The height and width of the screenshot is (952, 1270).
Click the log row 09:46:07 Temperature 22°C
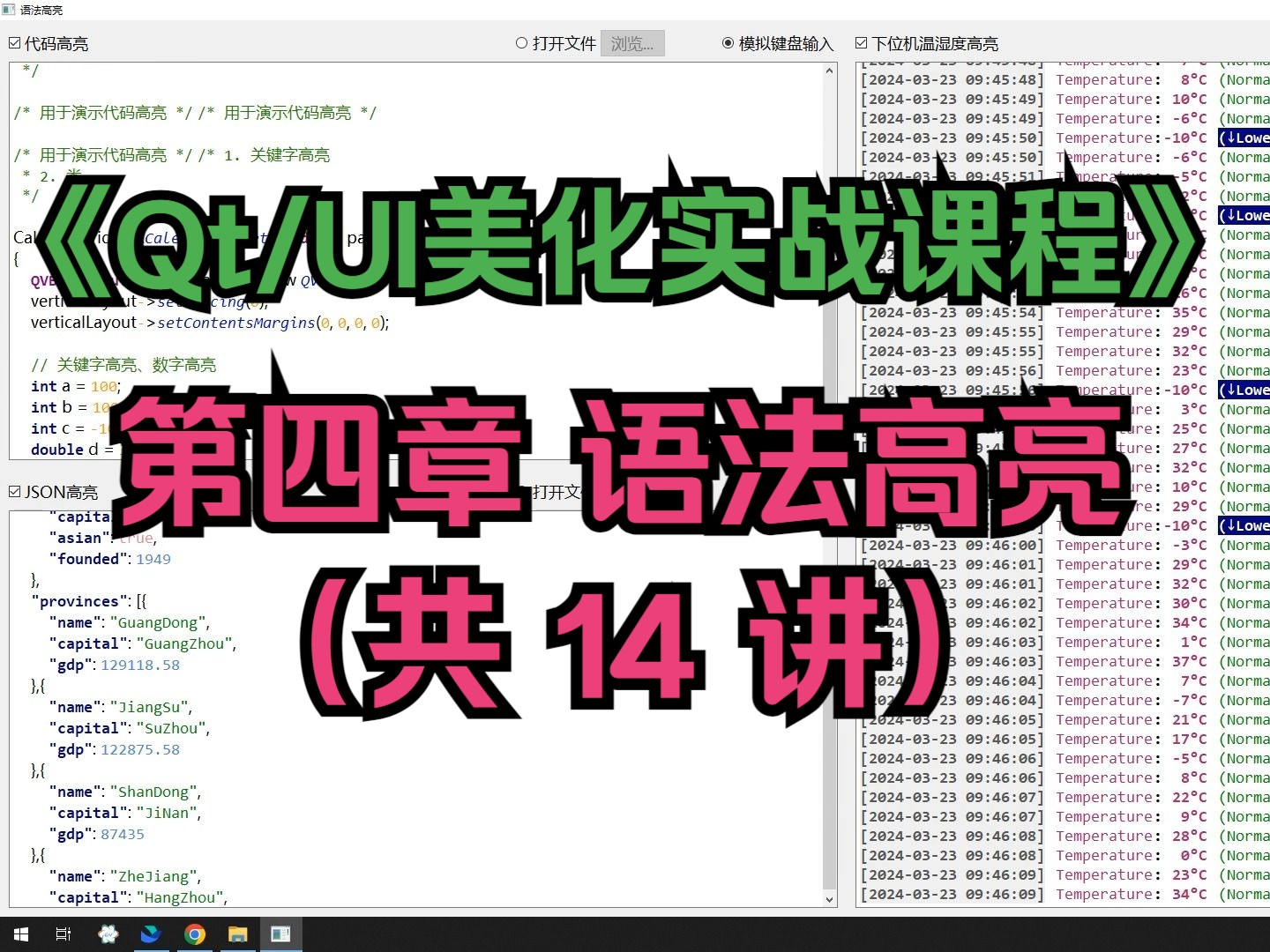tap(1065, 797)
